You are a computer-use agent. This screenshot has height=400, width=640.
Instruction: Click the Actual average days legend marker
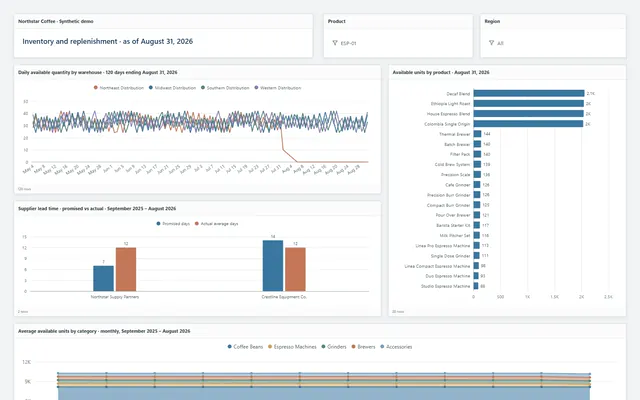point(197,224)
